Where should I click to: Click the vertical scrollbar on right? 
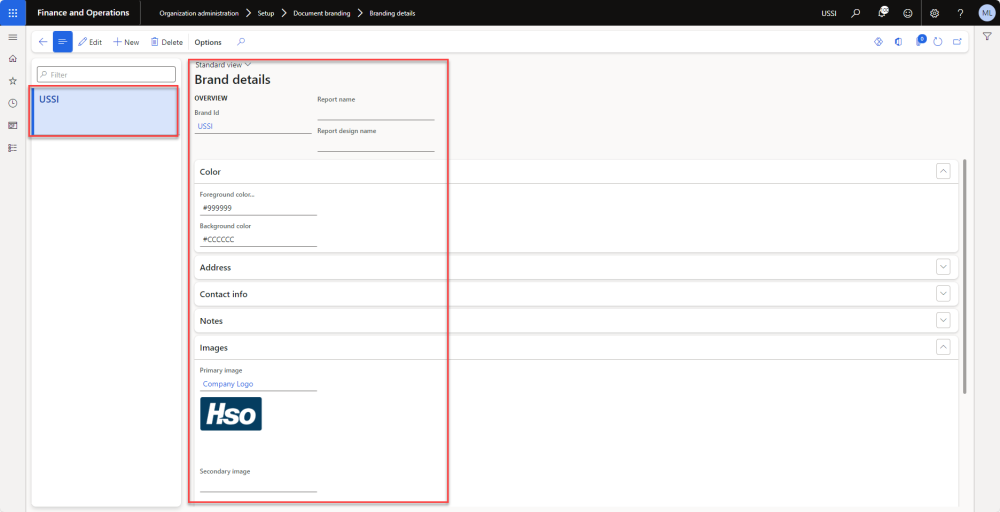[966, 275]
